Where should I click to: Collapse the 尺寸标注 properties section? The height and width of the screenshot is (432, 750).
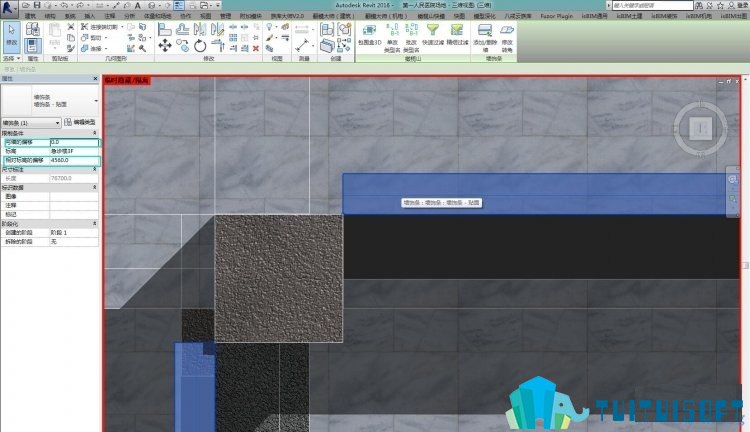pos(95,169)
